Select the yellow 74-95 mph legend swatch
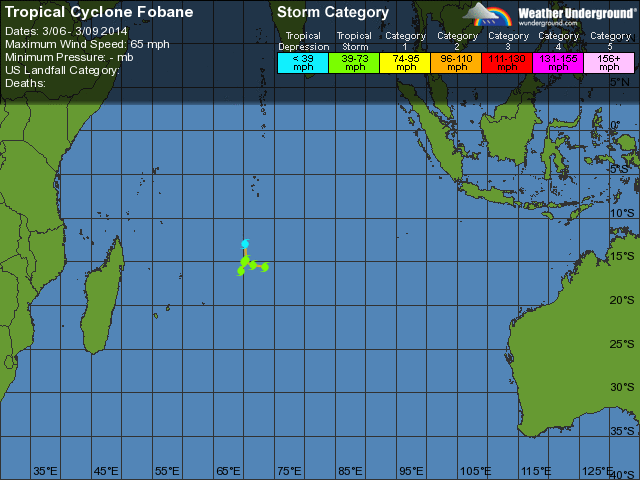The height and width of the screenshot is (480, 640). [x=405, y=61]
